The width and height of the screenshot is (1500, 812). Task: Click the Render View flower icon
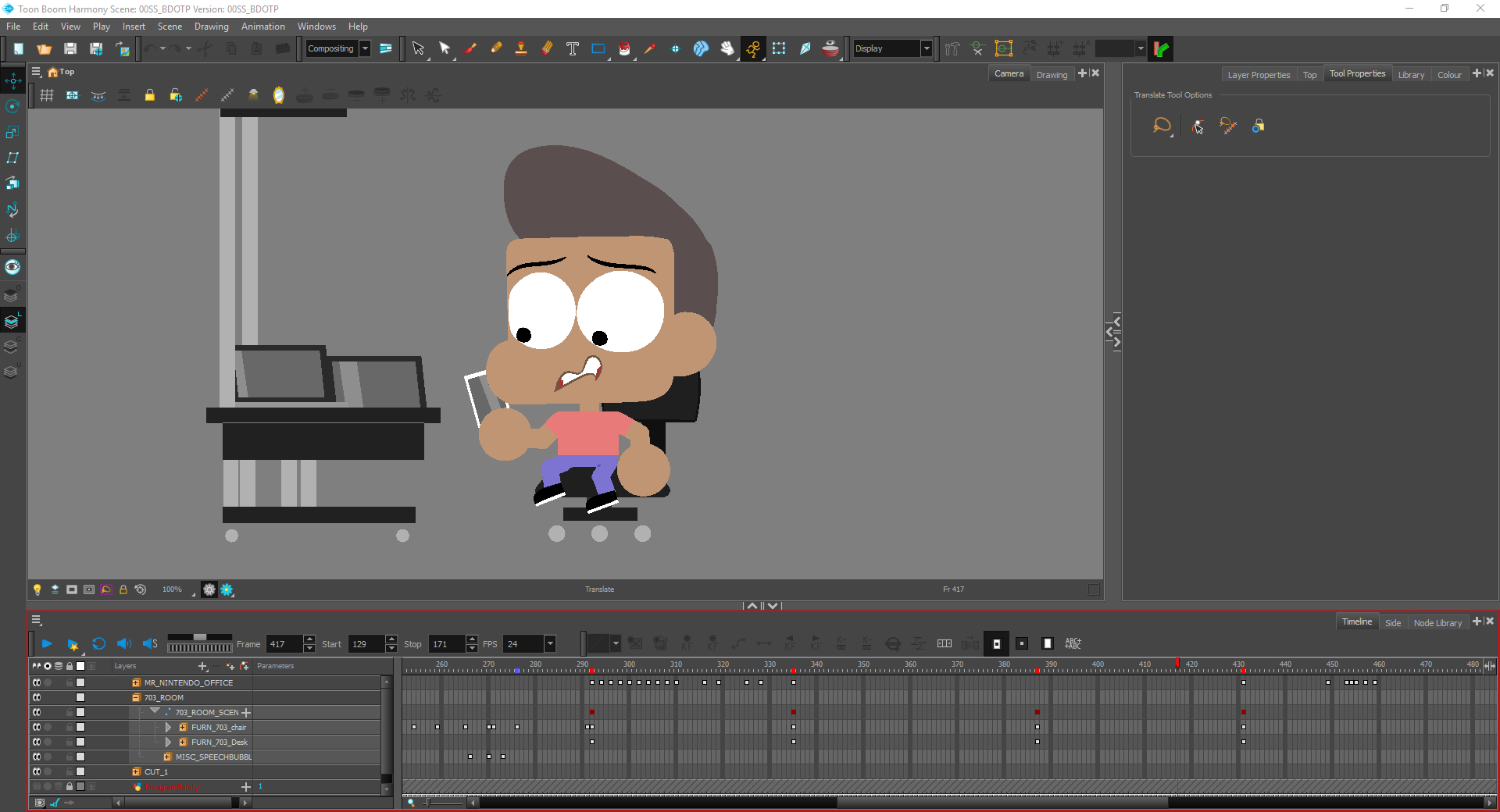click(x=227, y=589)
